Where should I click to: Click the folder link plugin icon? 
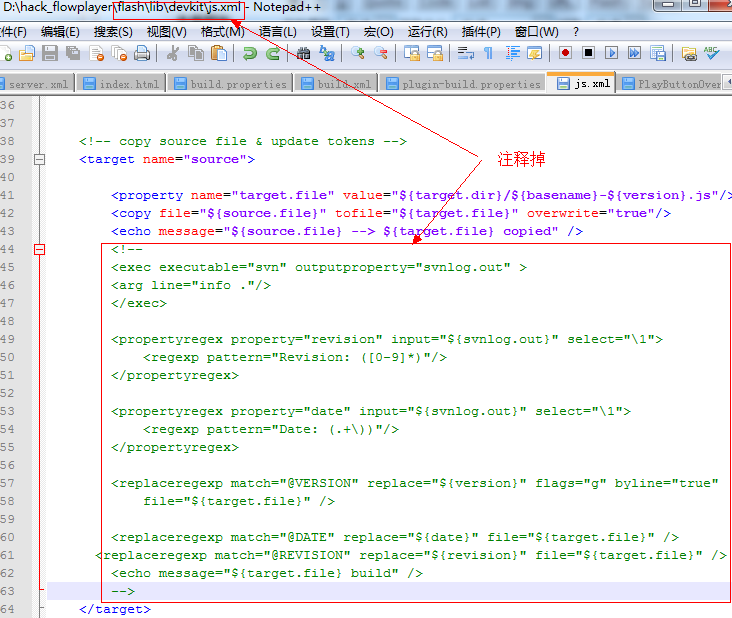pos(689,54)
